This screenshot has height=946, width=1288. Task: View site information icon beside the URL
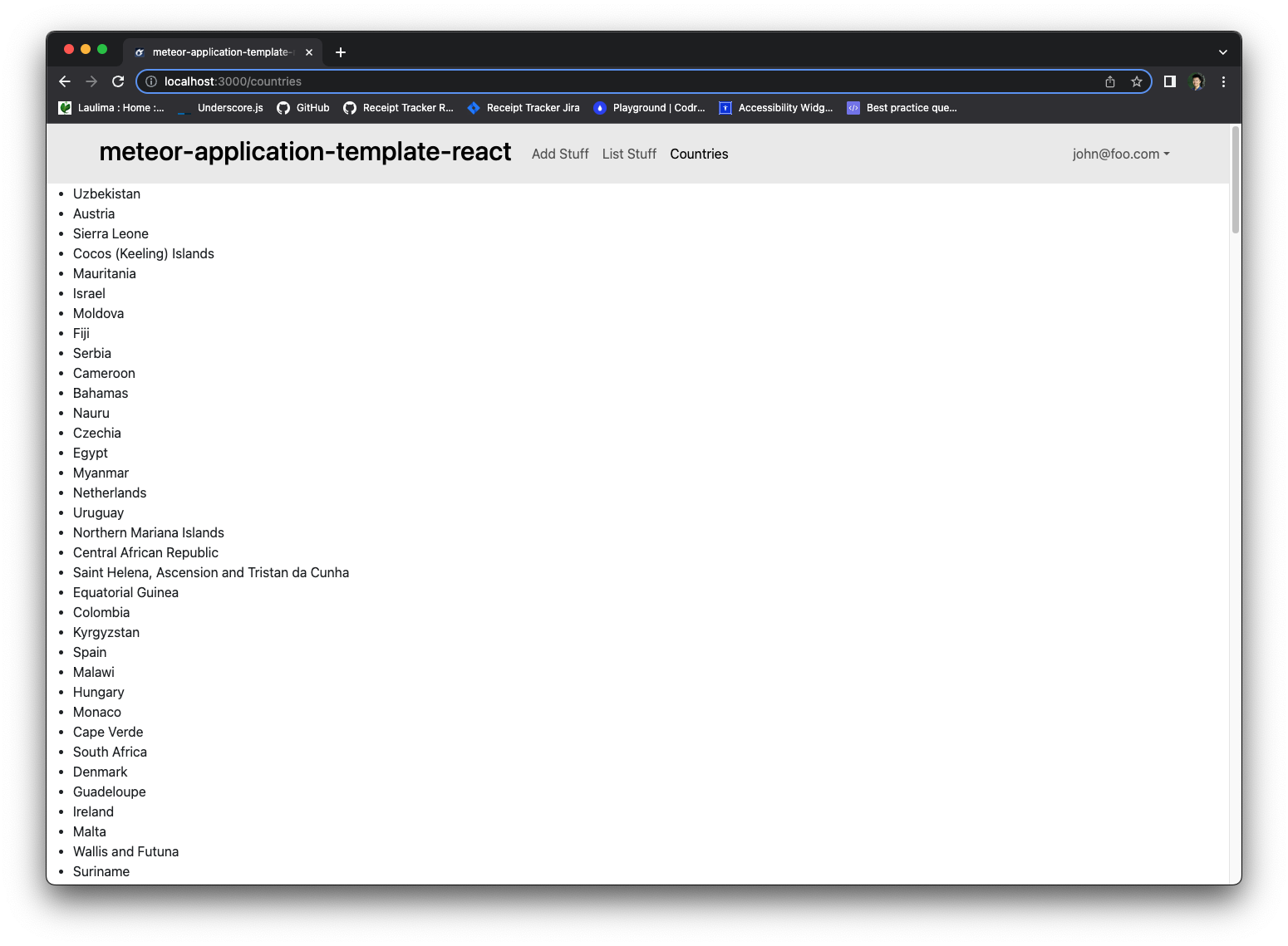click(151, 81)
